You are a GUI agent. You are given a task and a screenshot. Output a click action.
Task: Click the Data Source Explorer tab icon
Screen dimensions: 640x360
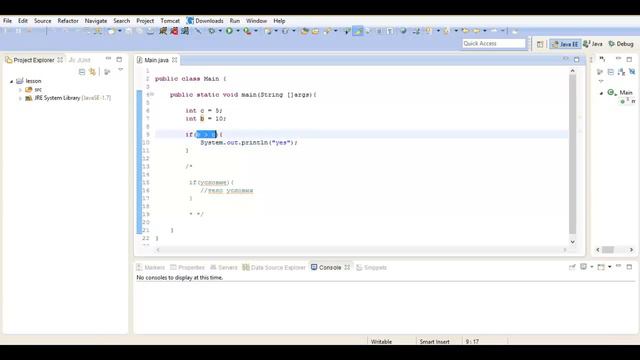[246, 267]
